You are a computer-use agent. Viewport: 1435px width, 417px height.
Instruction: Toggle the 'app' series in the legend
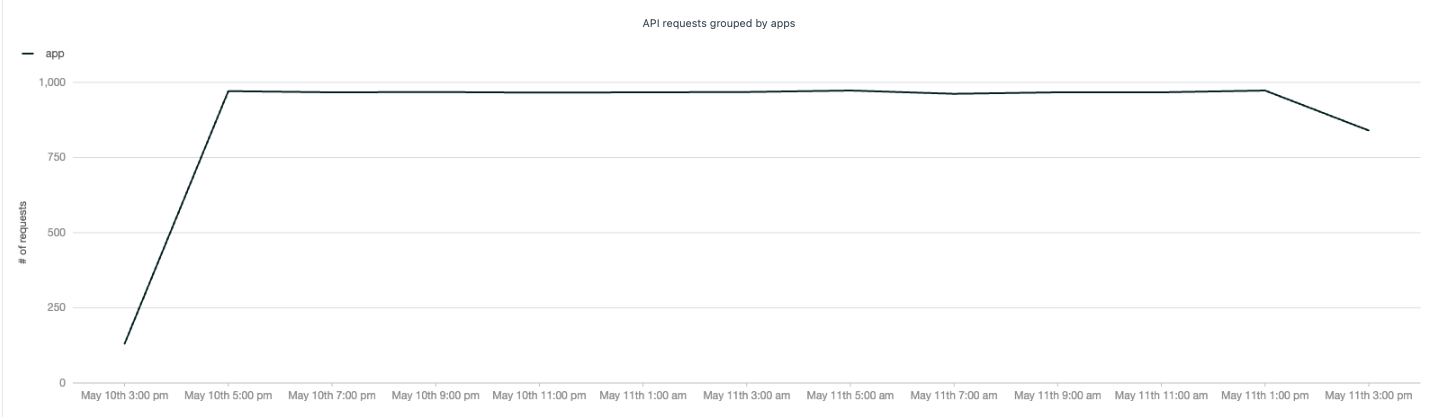click(x=55, y=54)
